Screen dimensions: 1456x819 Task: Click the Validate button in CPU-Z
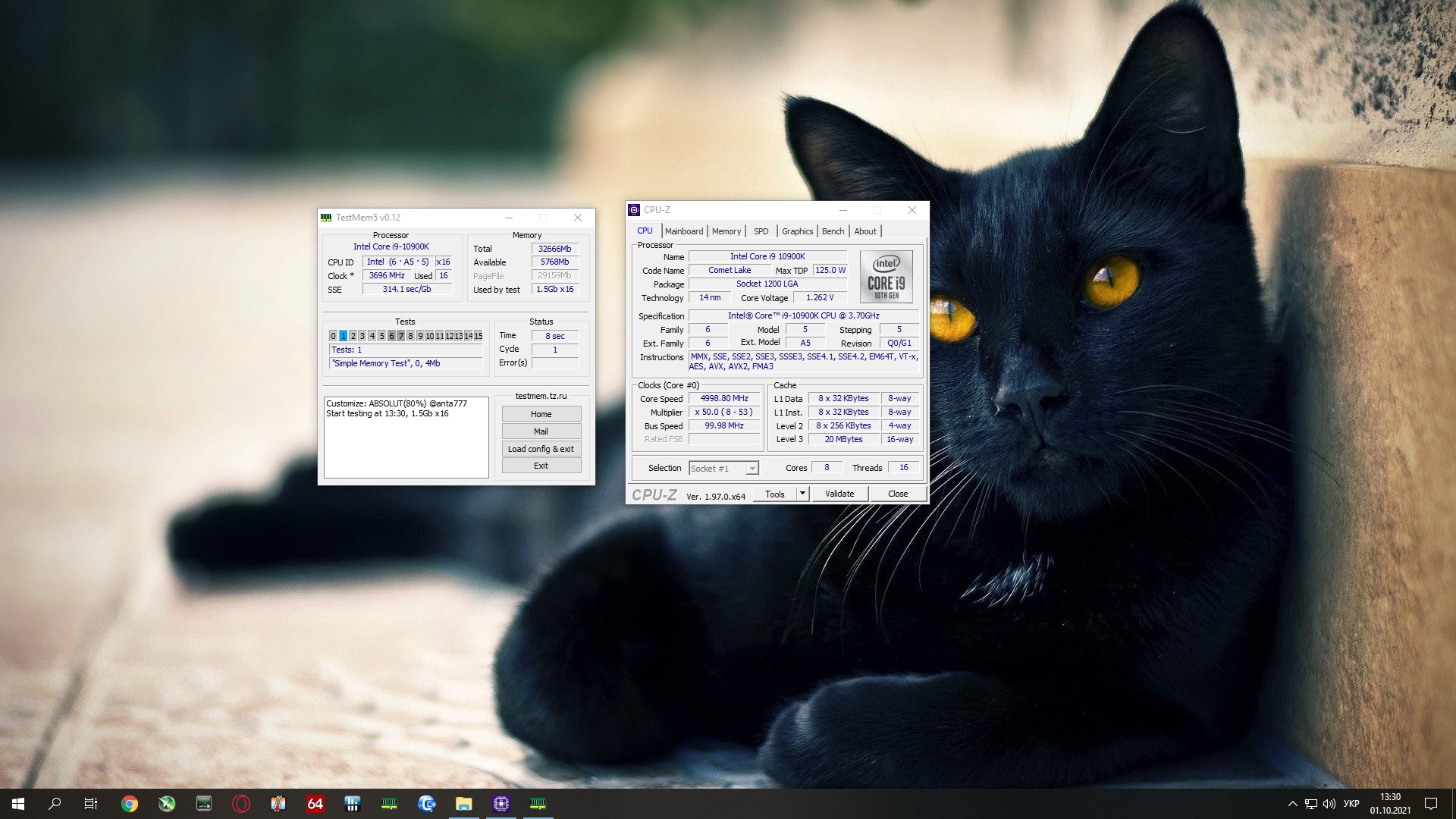(x=839, y=494)
